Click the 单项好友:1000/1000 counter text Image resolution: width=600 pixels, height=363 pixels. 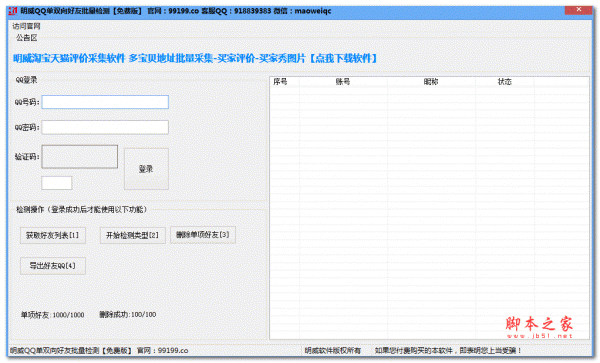52,315
